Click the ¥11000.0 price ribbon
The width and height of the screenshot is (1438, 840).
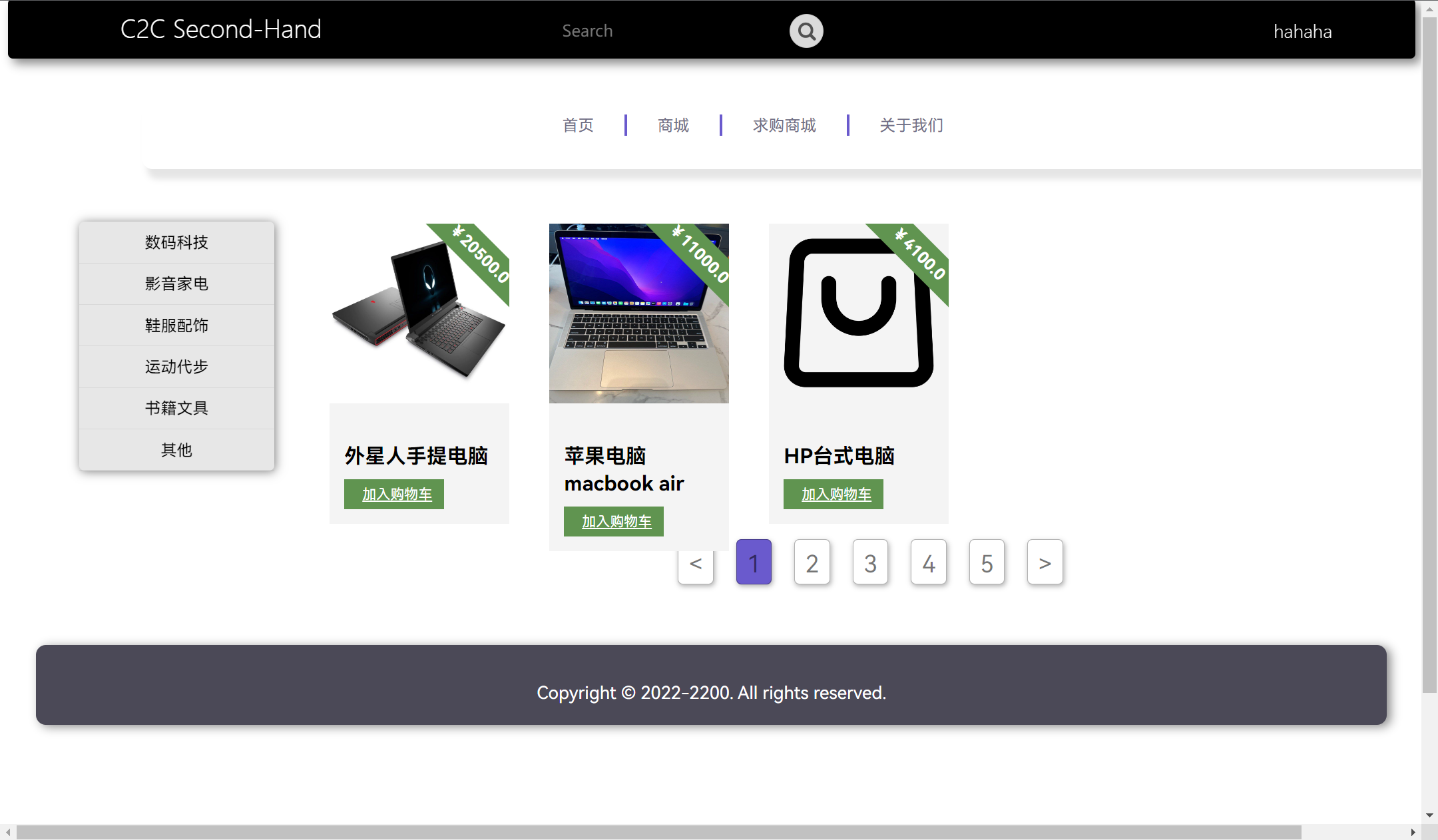[699, 254]
